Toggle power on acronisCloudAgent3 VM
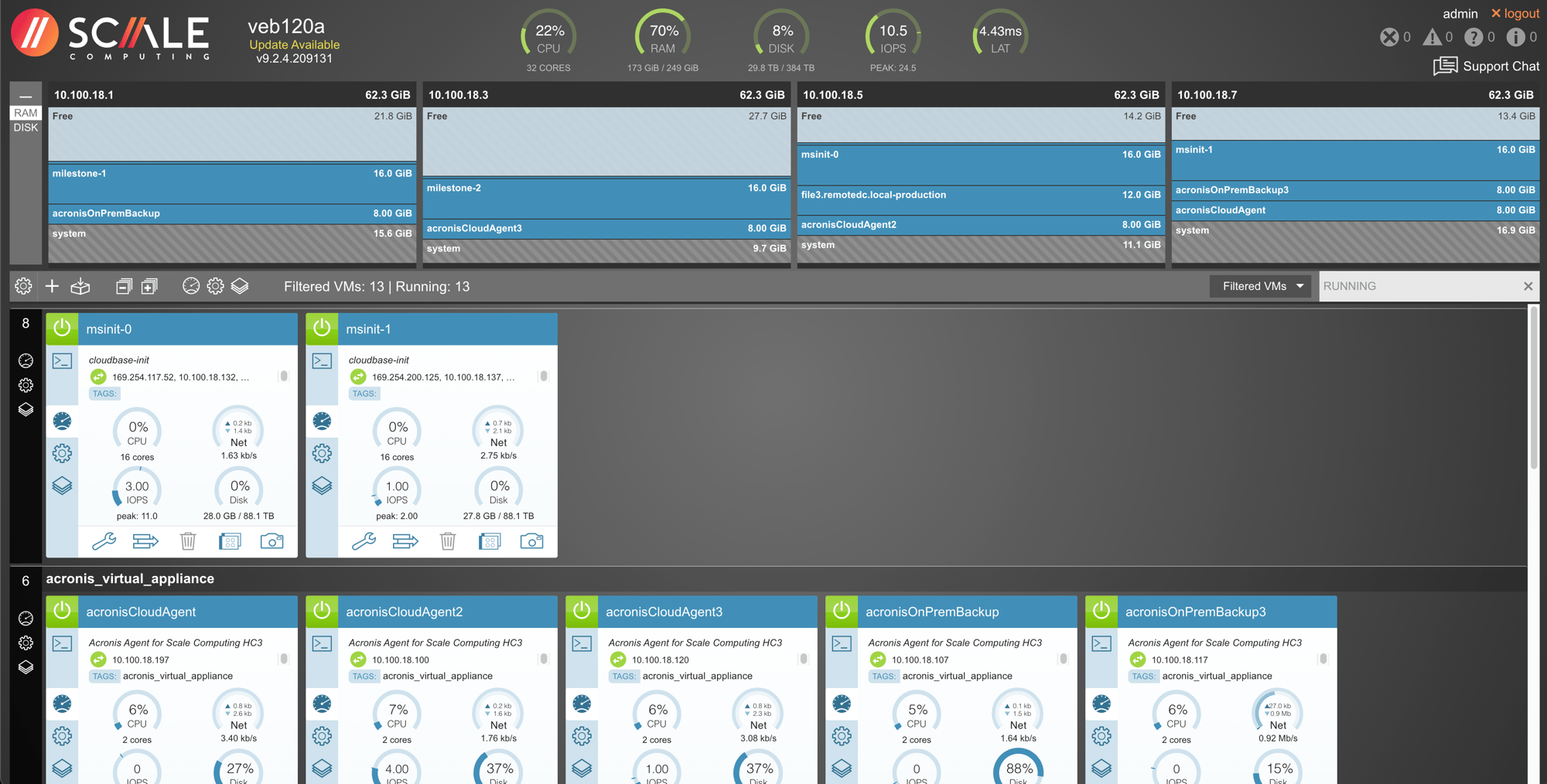Image resolution: width=1547 pixels, height=784 pixels. (582, 611)
